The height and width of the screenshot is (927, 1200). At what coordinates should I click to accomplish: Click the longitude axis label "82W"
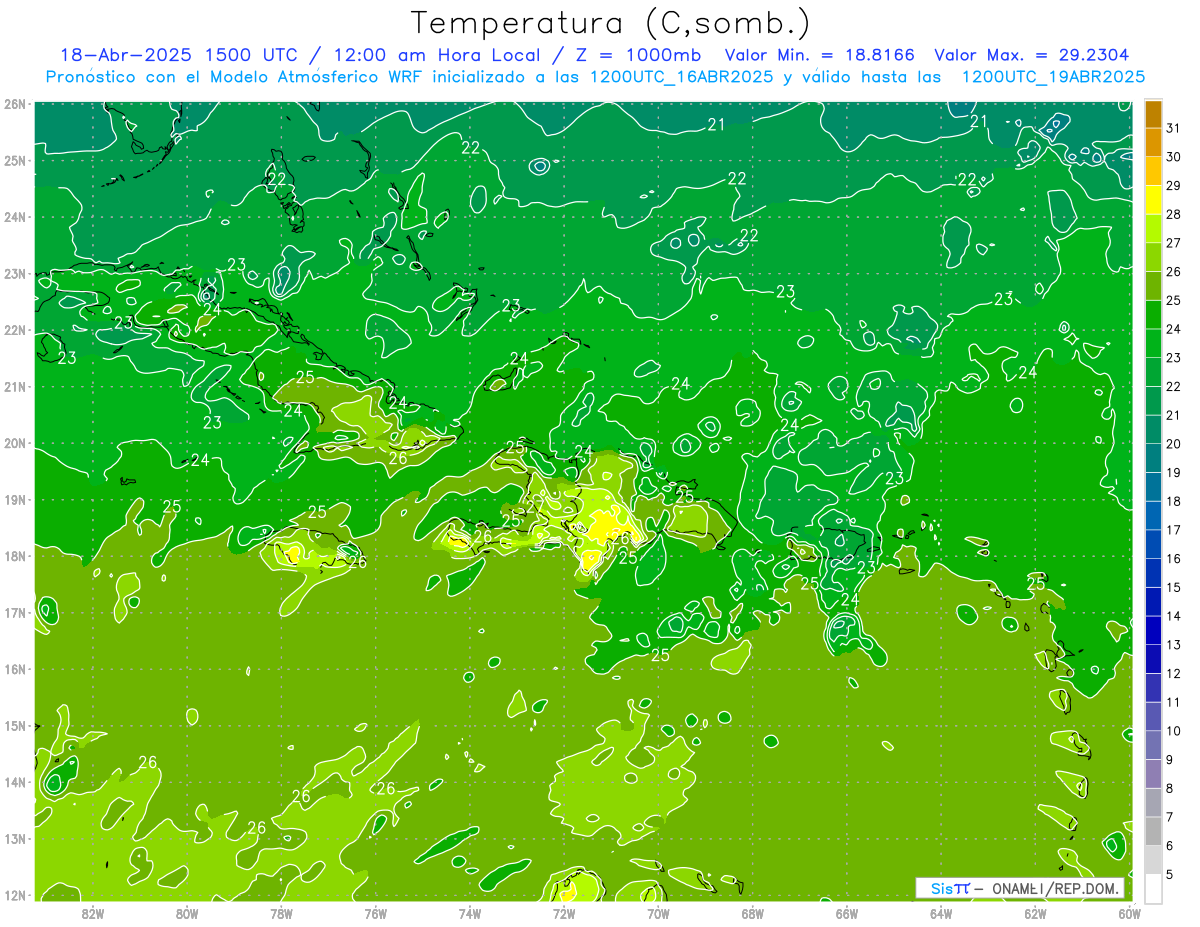click(x=92, y=913)
